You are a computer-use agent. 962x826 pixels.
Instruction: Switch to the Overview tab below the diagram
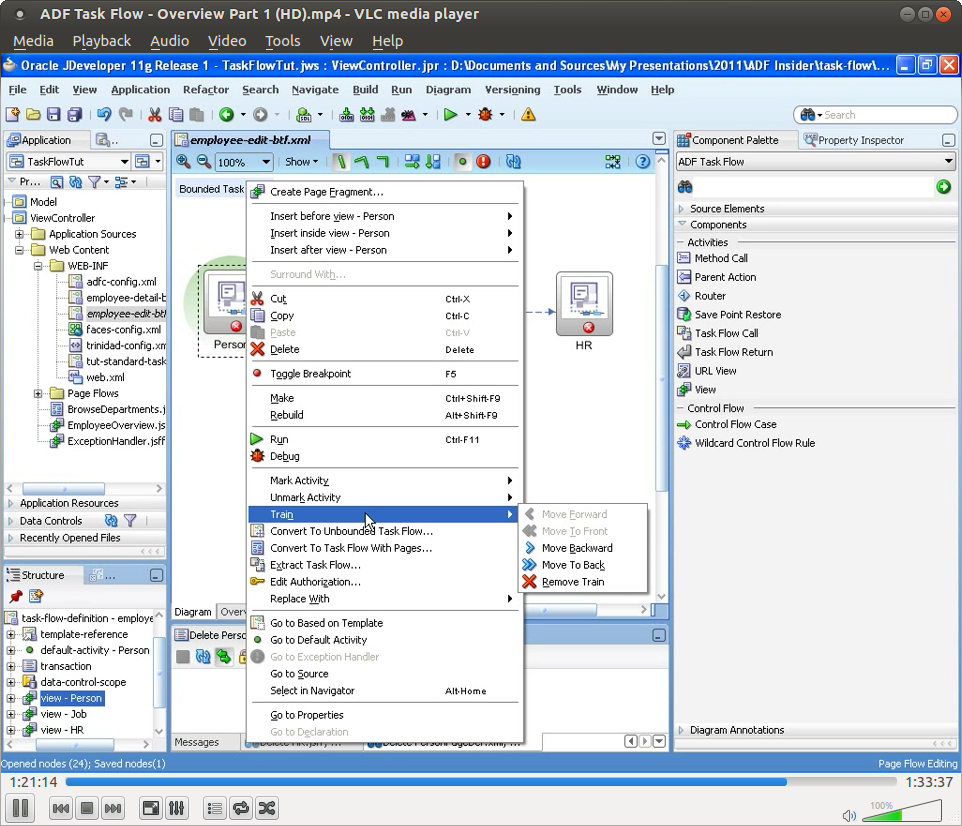click(234, 612)
